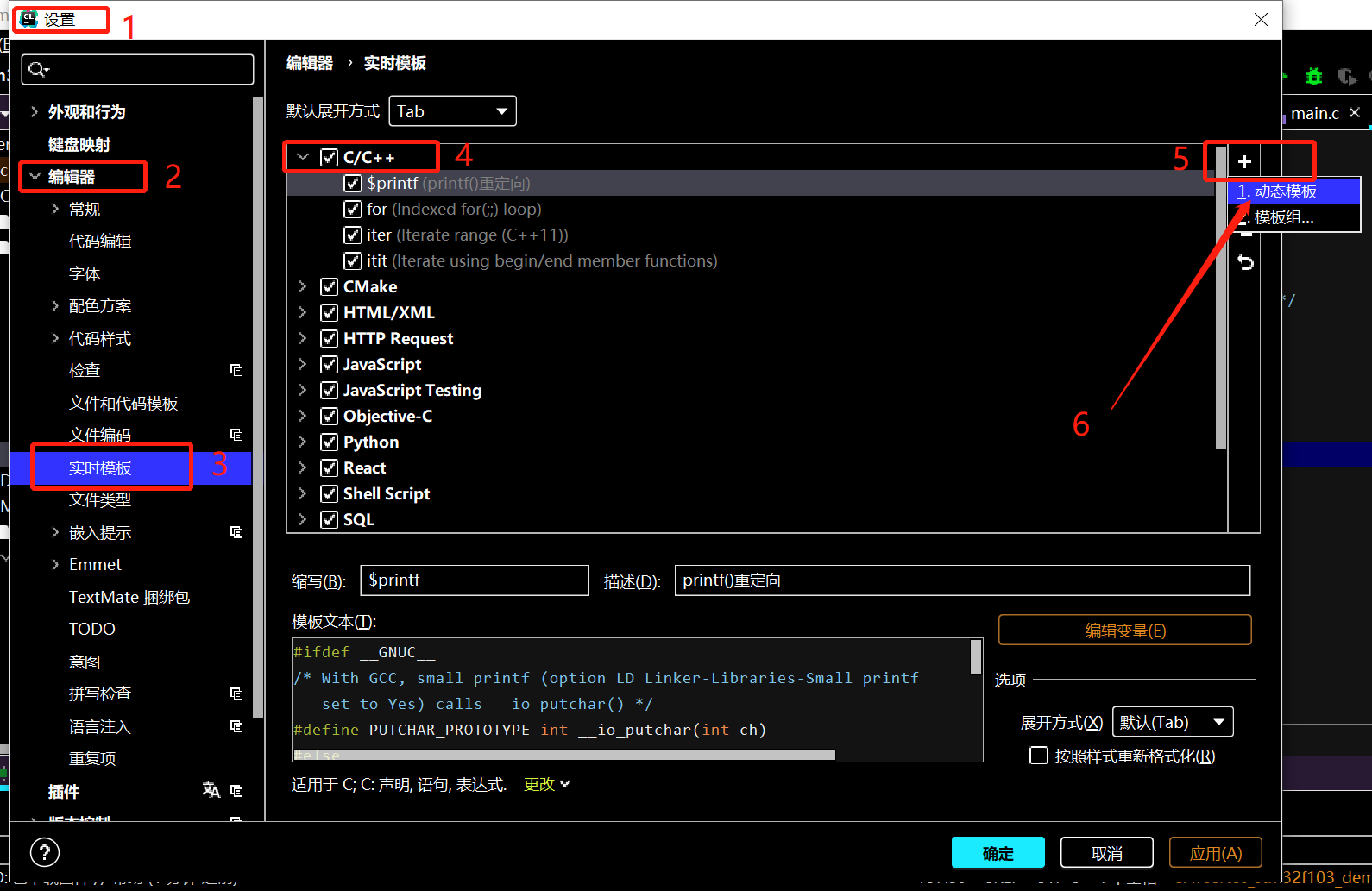This screenshot has height=891, width=1372.
Task: Expand the Emmet settings node
Action: coord(55,564)
